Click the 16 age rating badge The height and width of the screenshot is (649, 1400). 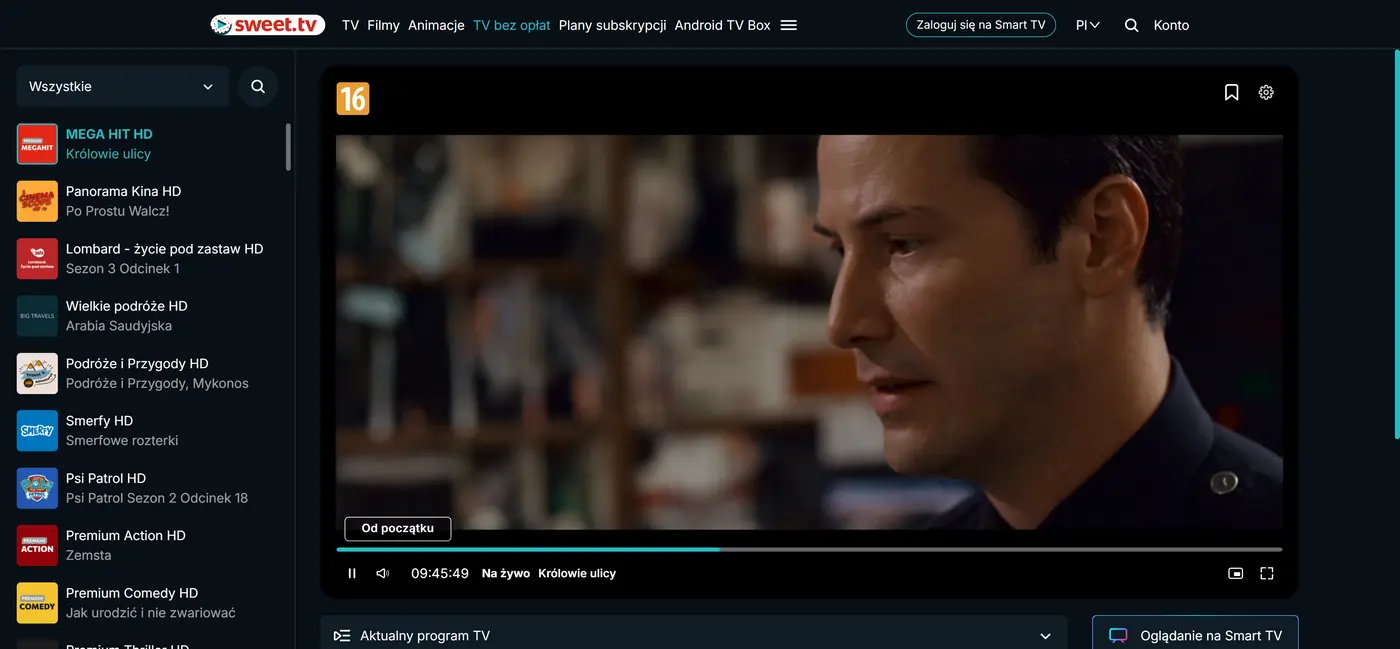[353, 98]
